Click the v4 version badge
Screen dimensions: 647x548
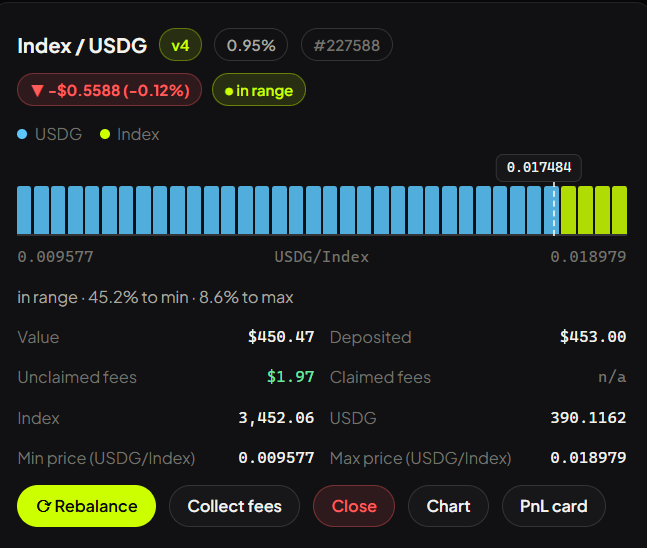[x=180, y=45]
